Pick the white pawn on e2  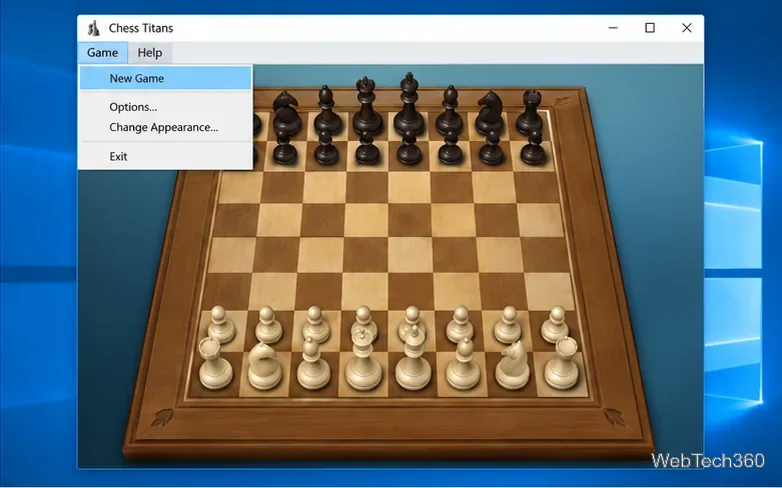pyautogui.click(x=411, y=318)
